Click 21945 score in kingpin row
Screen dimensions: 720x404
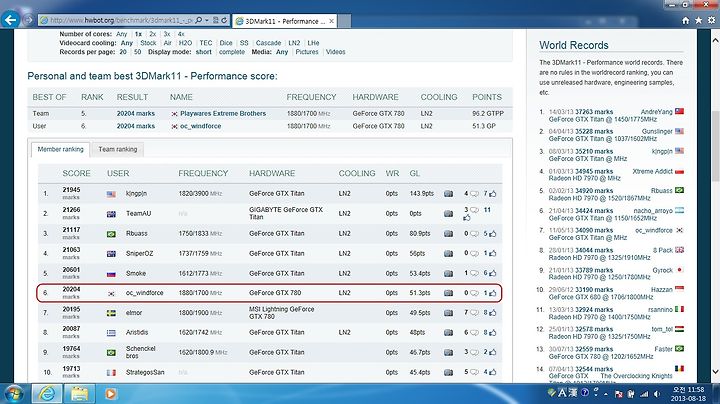coord(71,190)
